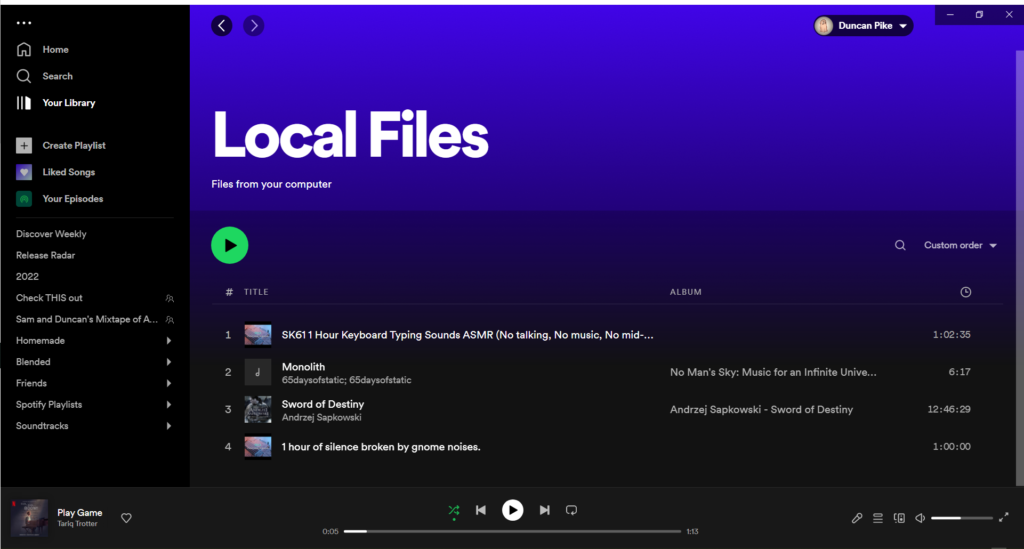The width and height of the screenshot is (1024, 549).
Task: Open connect to a device icon
Action: (899, 518)
